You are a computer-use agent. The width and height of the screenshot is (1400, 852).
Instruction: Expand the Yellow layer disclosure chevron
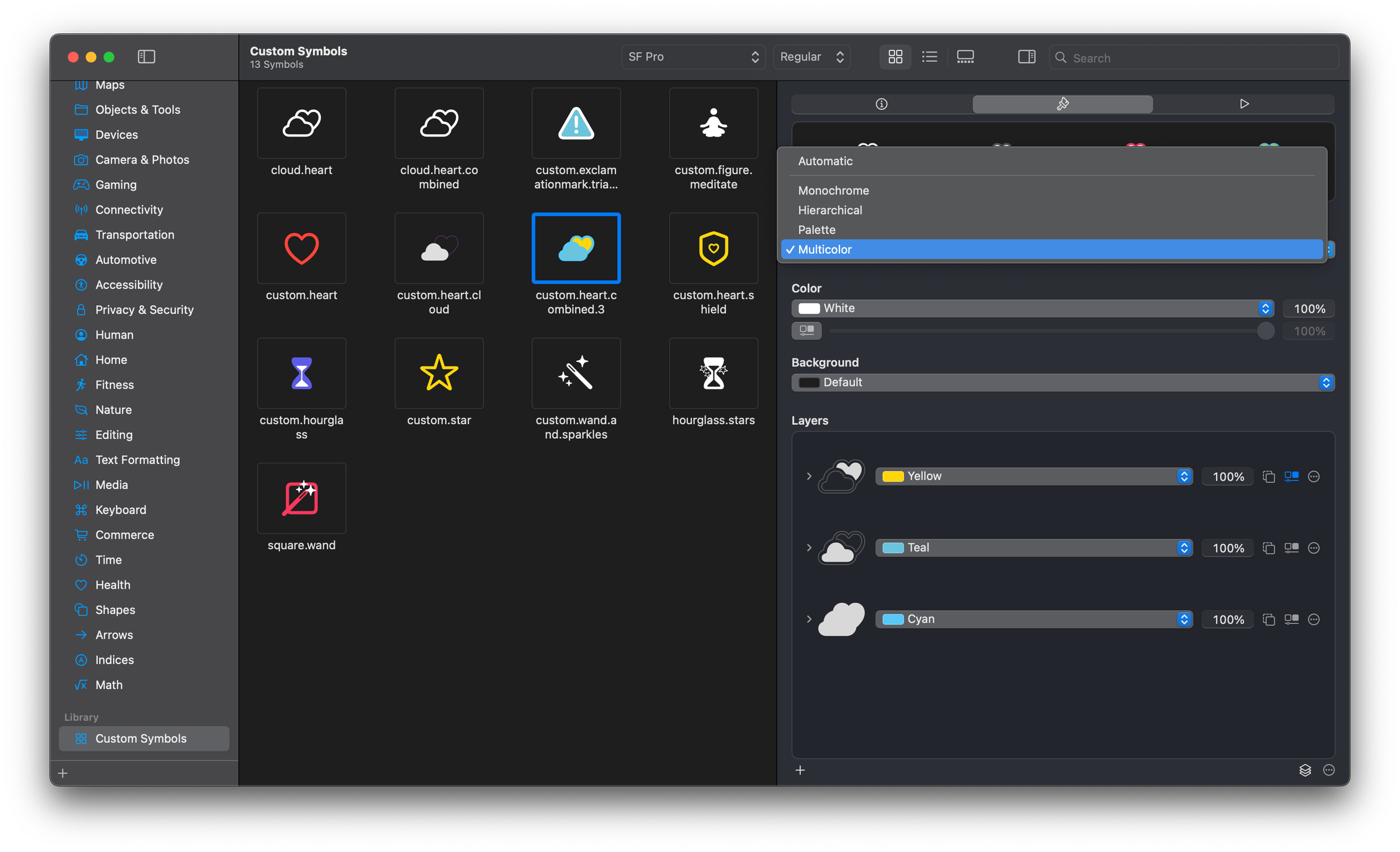point(809,476)
